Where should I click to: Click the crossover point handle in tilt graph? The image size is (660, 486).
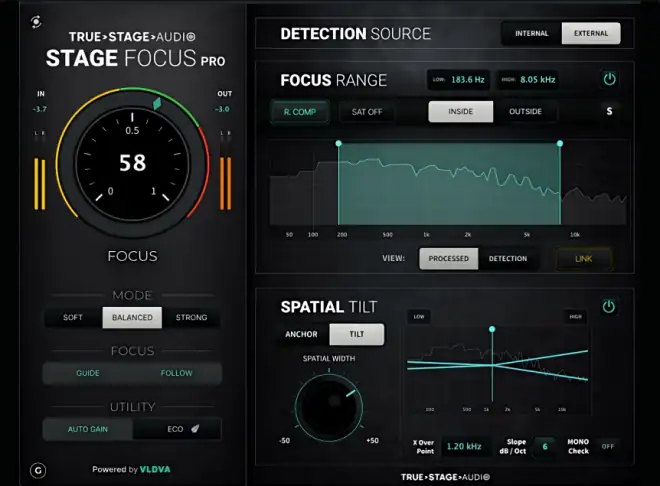pyautogui.click(x=492, y=329)
